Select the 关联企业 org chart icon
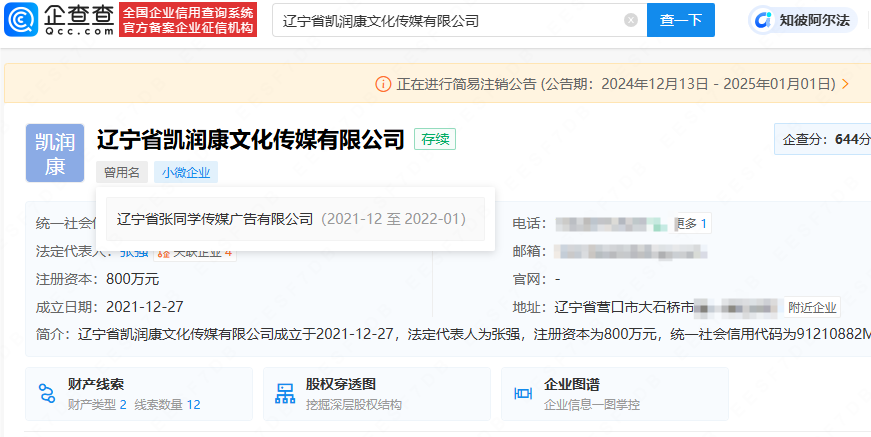The image size is (871, 437). (x=163, y=253)
